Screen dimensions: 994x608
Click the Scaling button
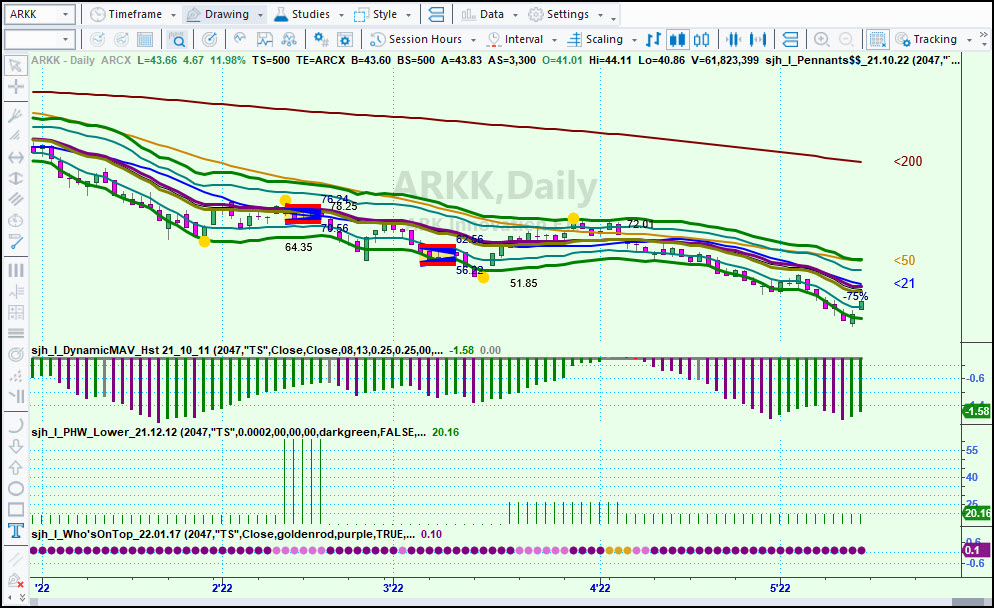tap(595, 40)
